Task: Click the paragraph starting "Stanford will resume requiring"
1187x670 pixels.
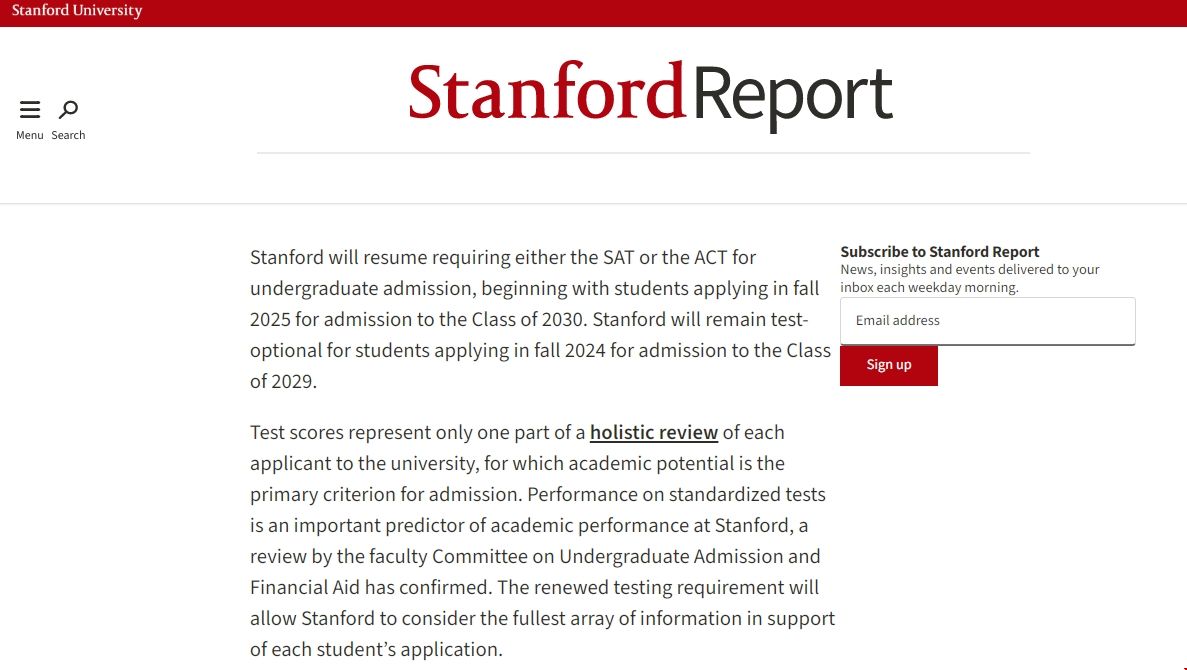Action: pyautogui.click(x=540, y=319)
